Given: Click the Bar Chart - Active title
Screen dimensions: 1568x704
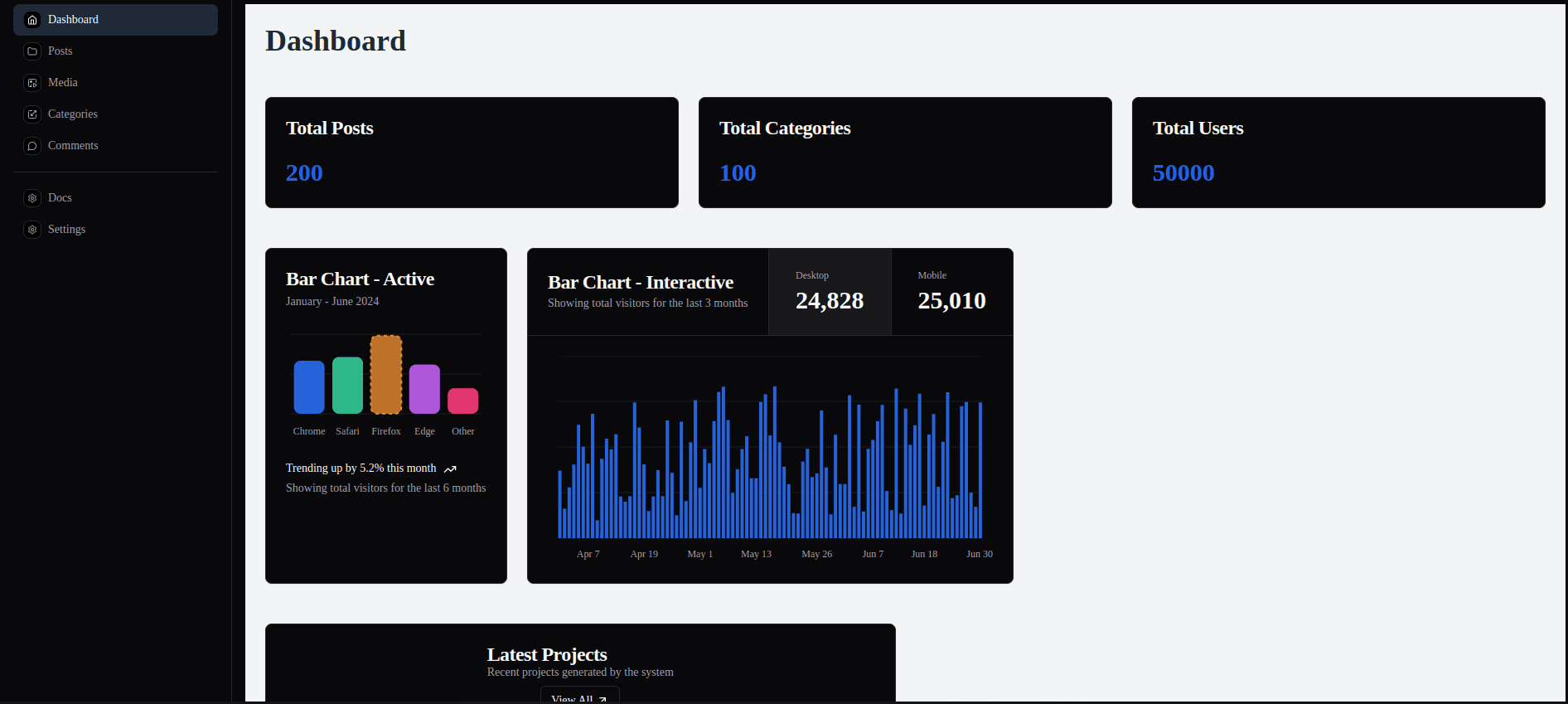Looking at the screenshot, I should [x=360, y=279].
